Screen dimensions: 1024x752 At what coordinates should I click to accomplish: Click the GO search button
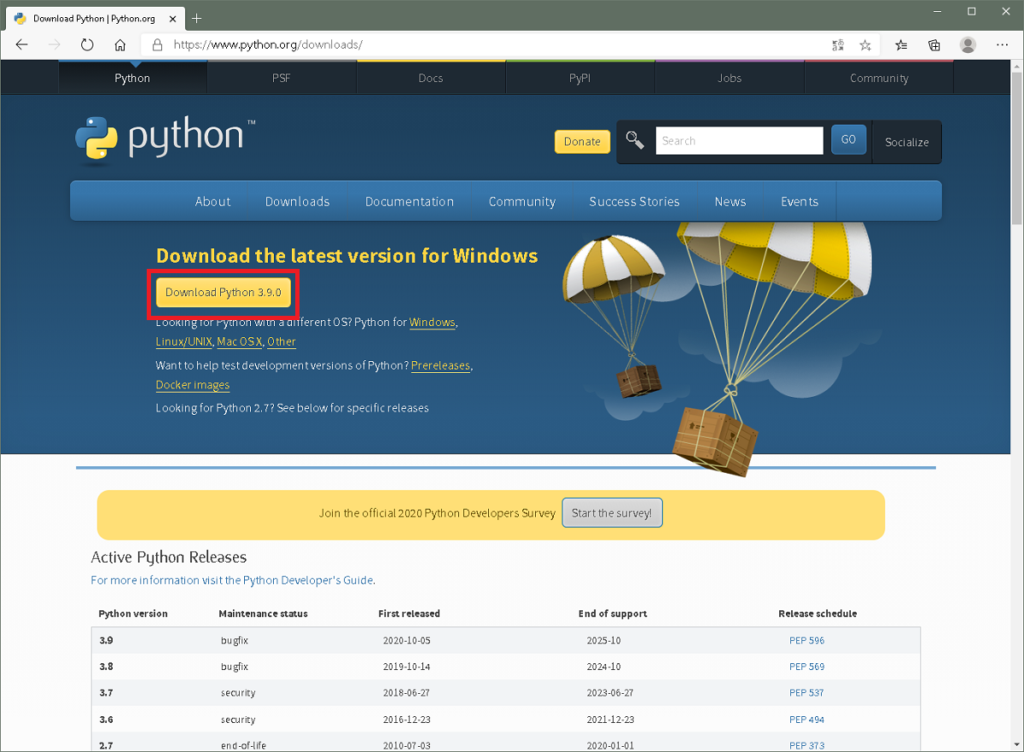pyautogui.click(x=848, y=139)
